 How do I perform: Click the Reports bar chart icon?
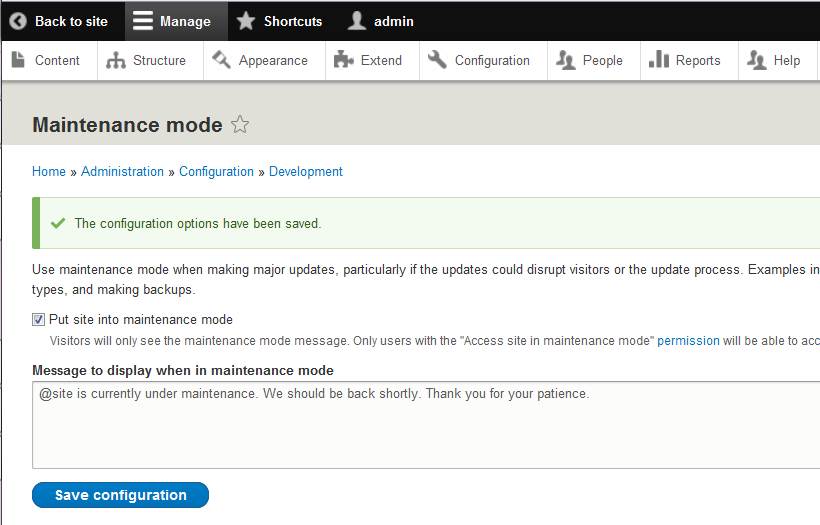click(x=659, y=59)
